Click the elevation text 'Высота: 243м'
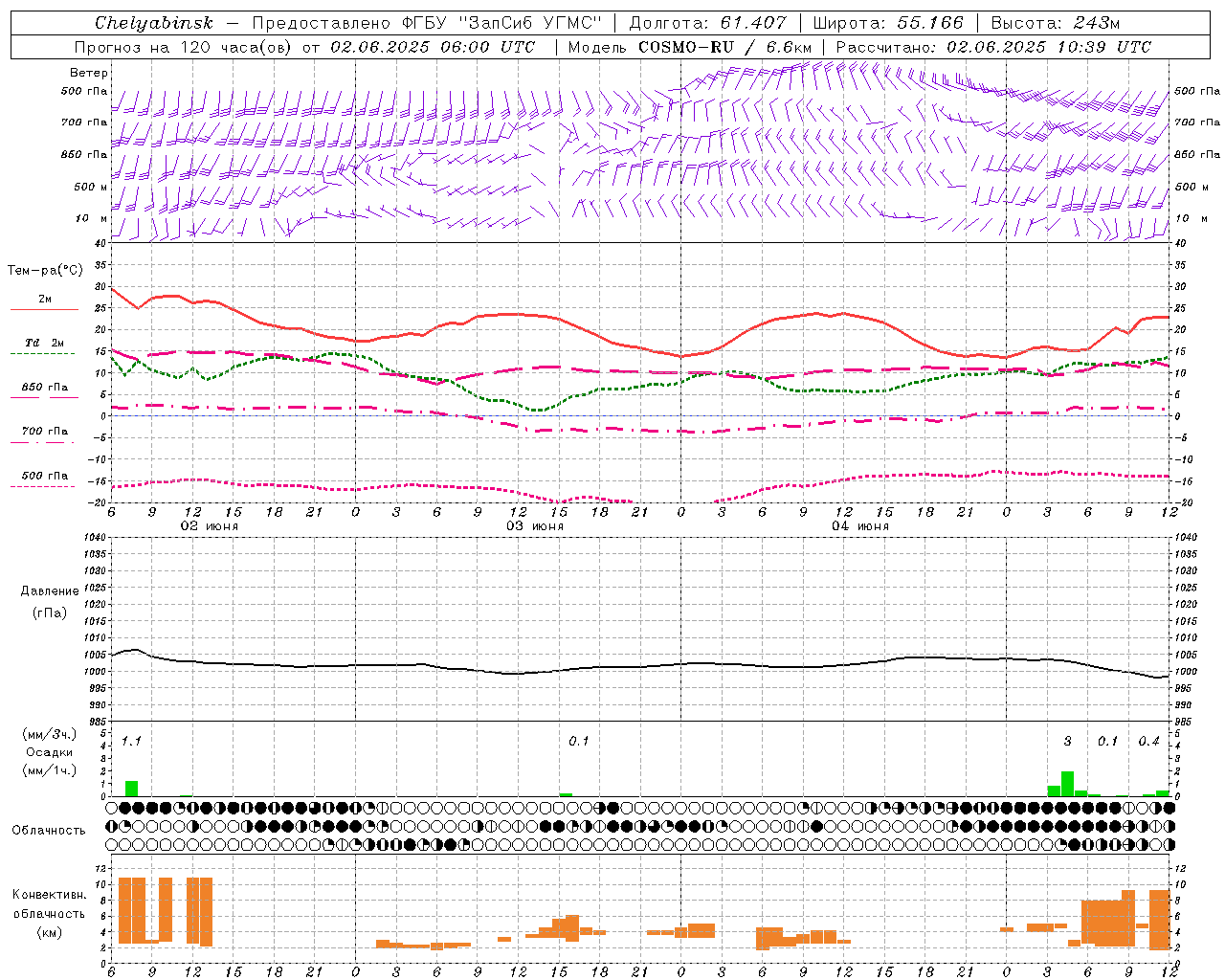 tap(1056, 23)
